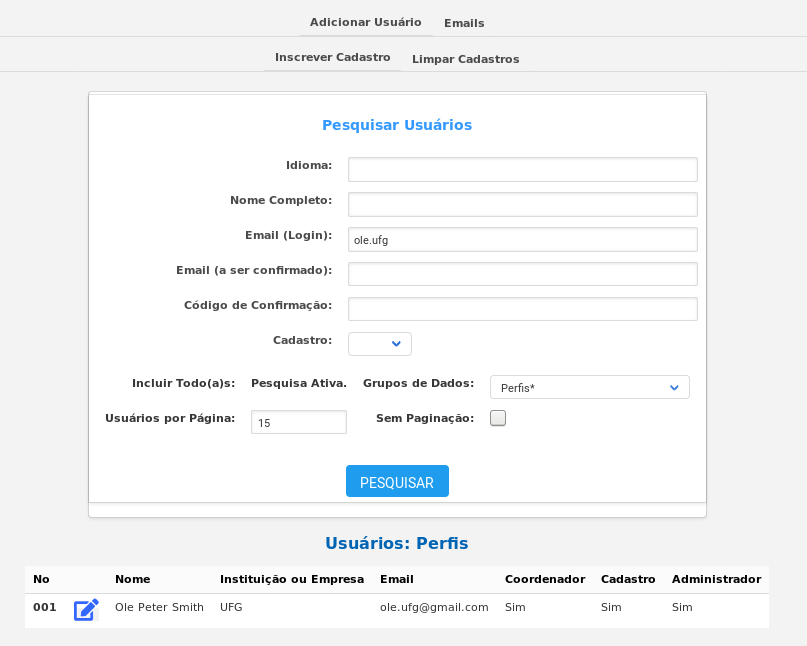Click the ole.ufg@gmail.com table cell
The image size is (807, 646).
[x=434, y=607]
